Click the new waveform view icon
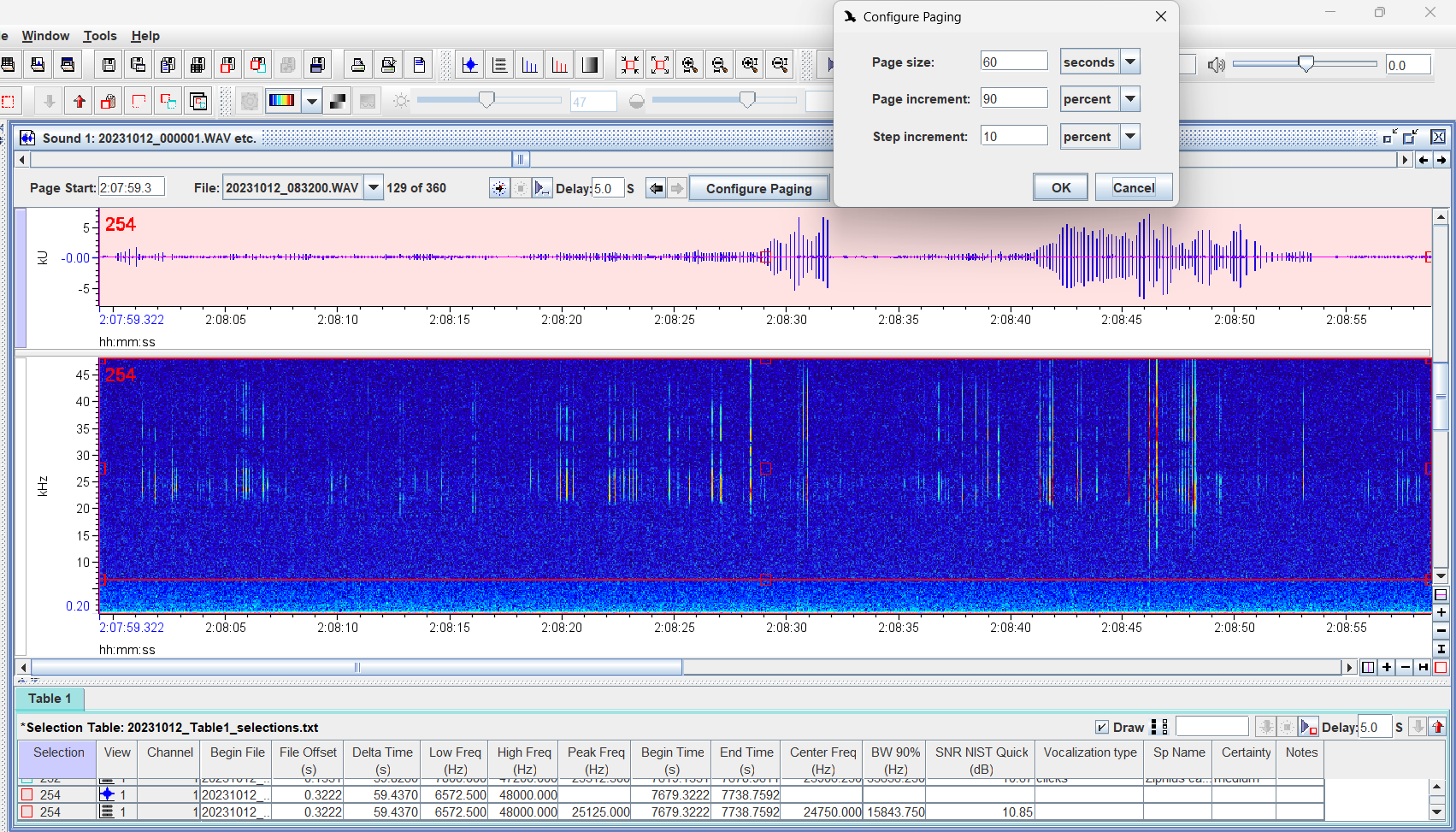1456x832 pixels. click(469, 65)
